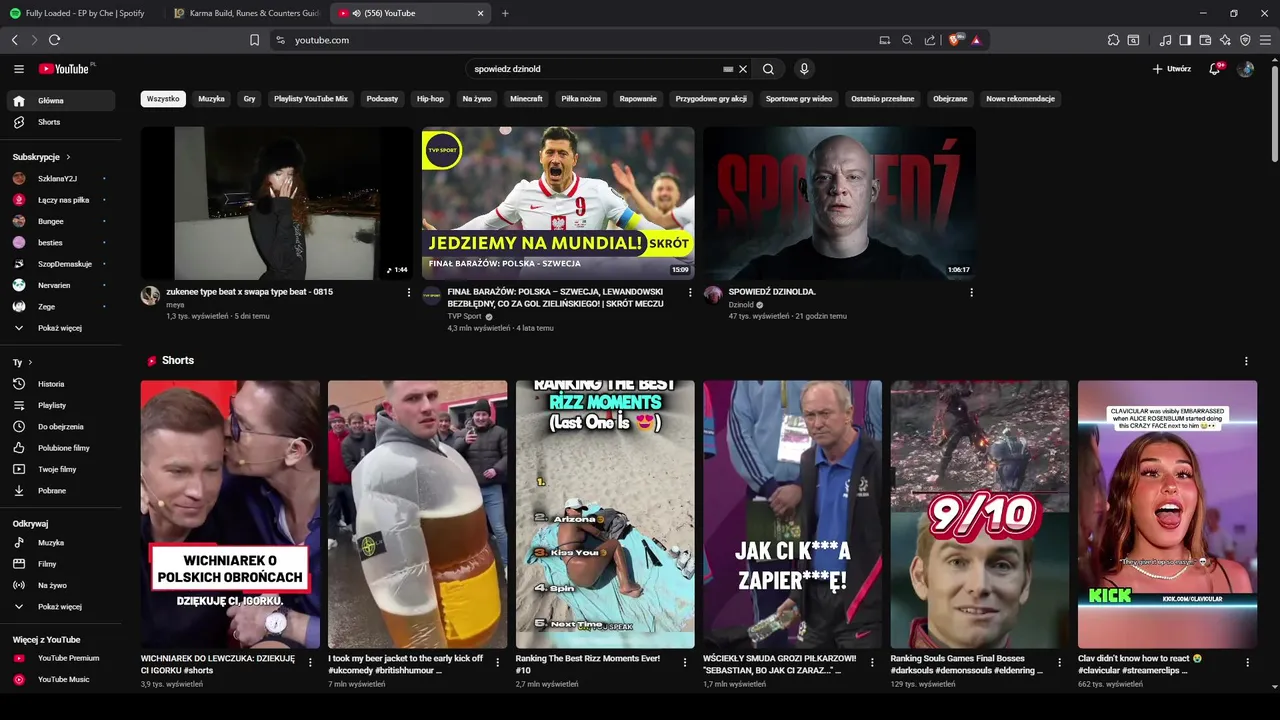Reload the page
This screenshot has height=720, width=1280.
point(54,40)
